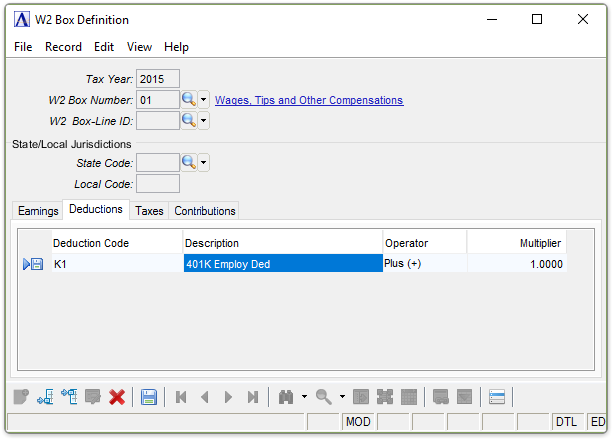Click the next record arrow
This screenshot has height=442, width=616.
point(229,397)
